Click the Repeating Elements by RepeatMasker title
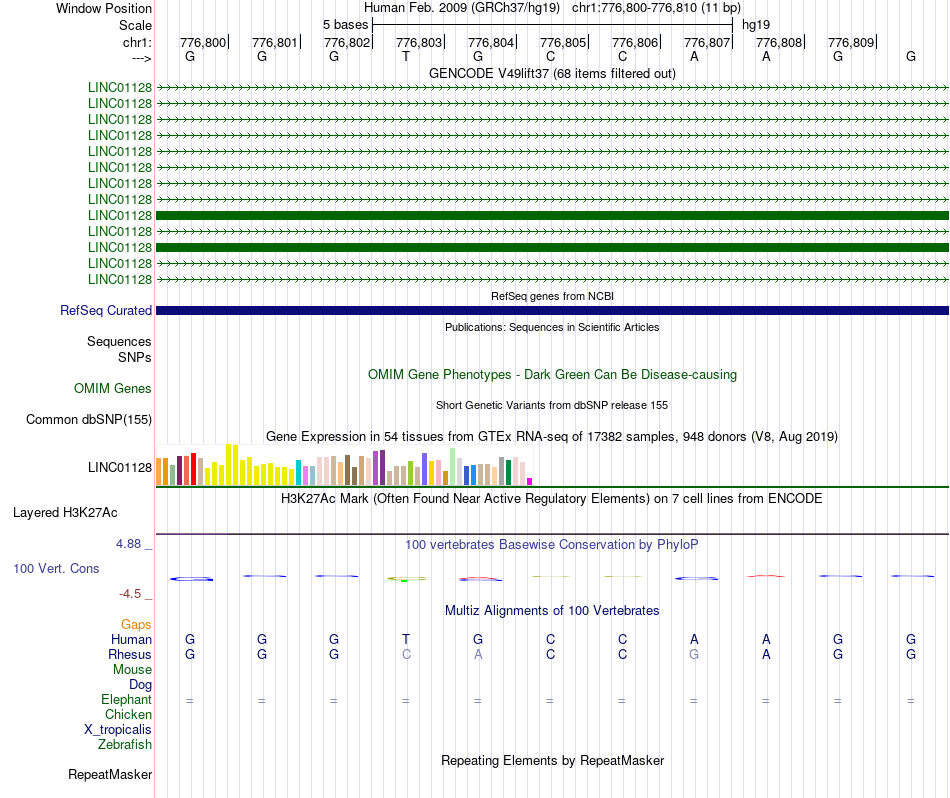950x798 pixels. click(552, 760)
